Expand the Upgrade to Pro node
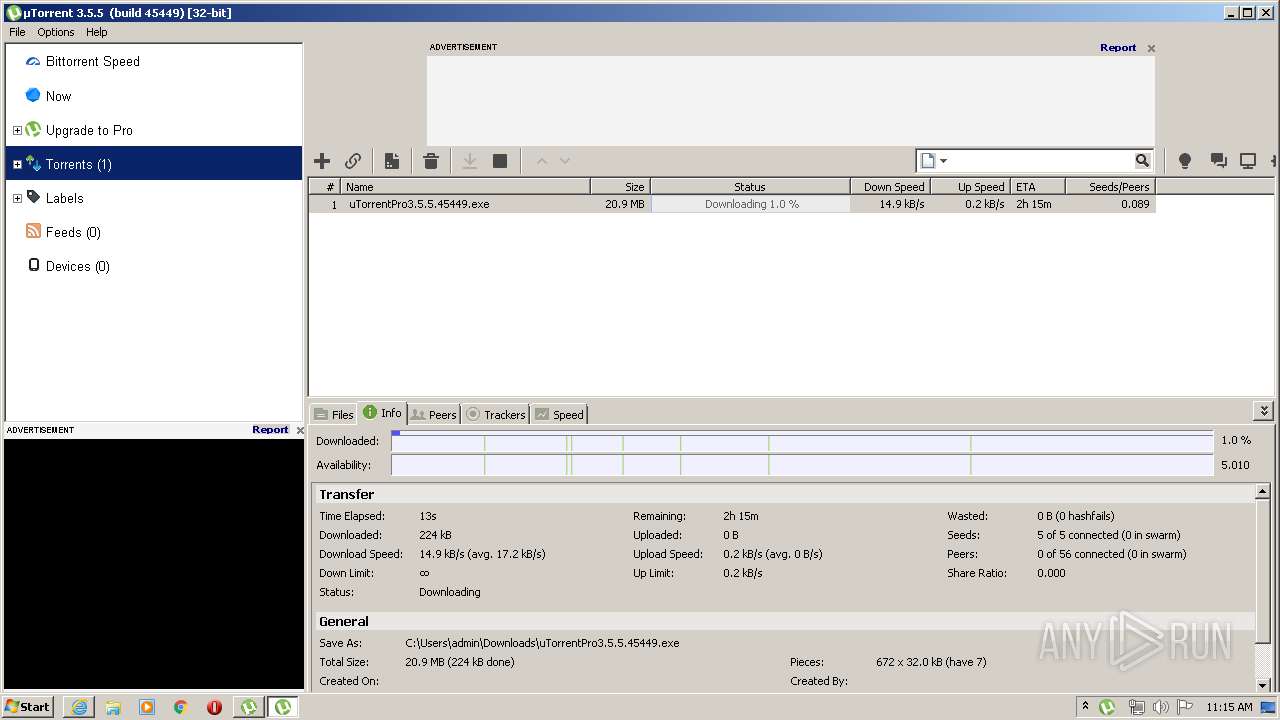The height and width of the screenshot is (720, 1280). 17,130
